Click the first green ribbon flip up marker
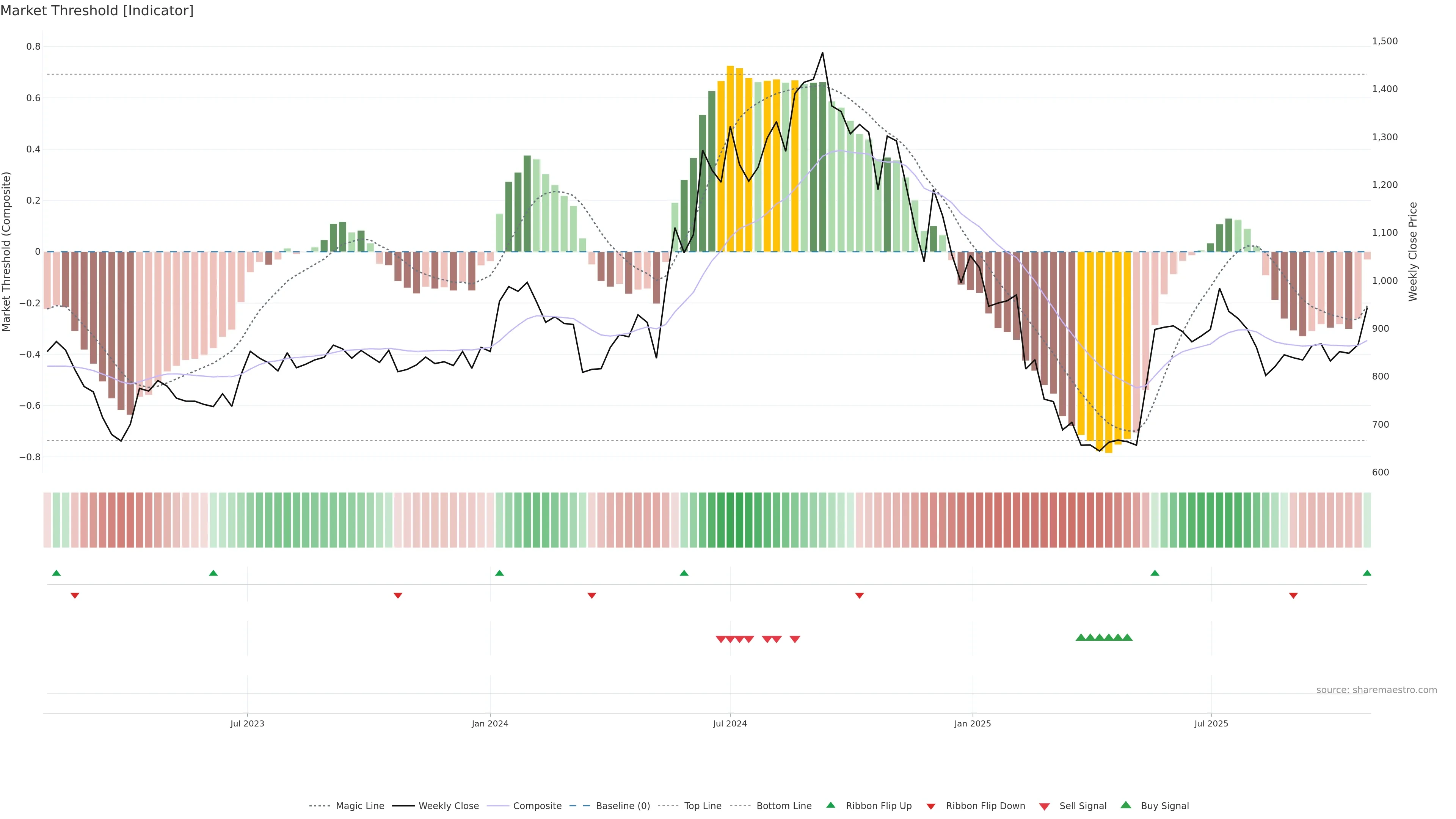1456x819 pixels. [x=56, y=573]
